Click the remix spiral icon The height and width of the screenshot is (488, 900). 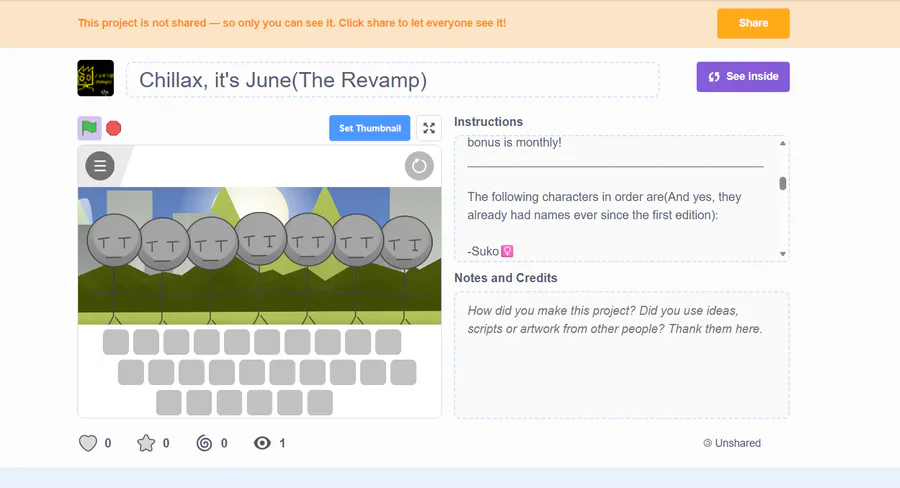204,443
